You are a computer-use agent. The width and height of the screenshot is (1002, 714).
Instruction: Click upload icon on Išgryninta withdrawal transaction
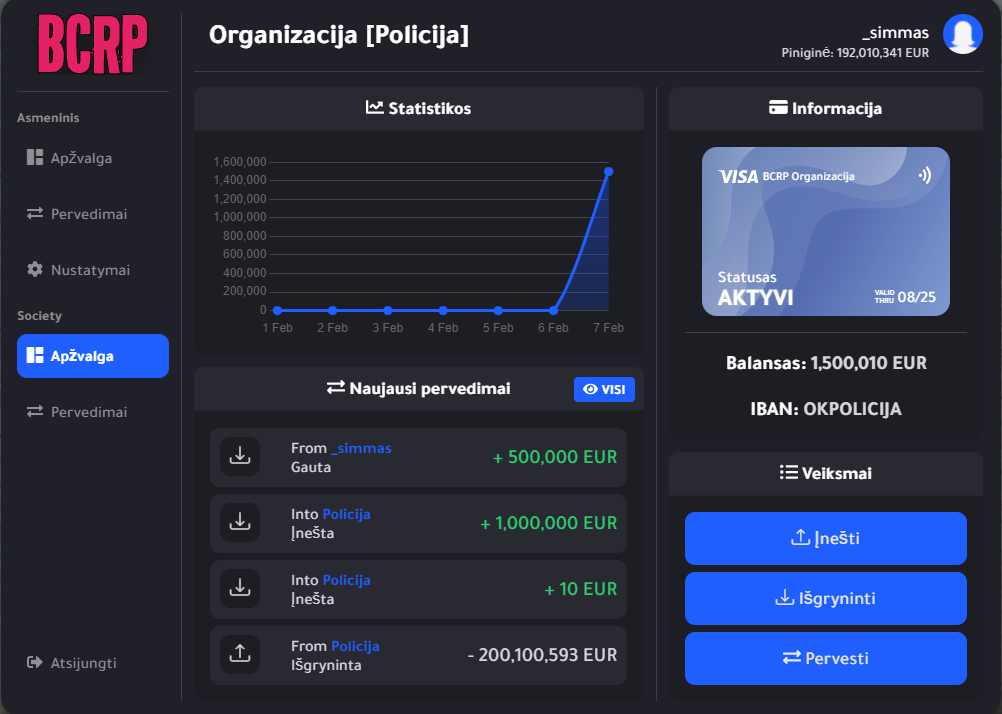tap(240, 655)
